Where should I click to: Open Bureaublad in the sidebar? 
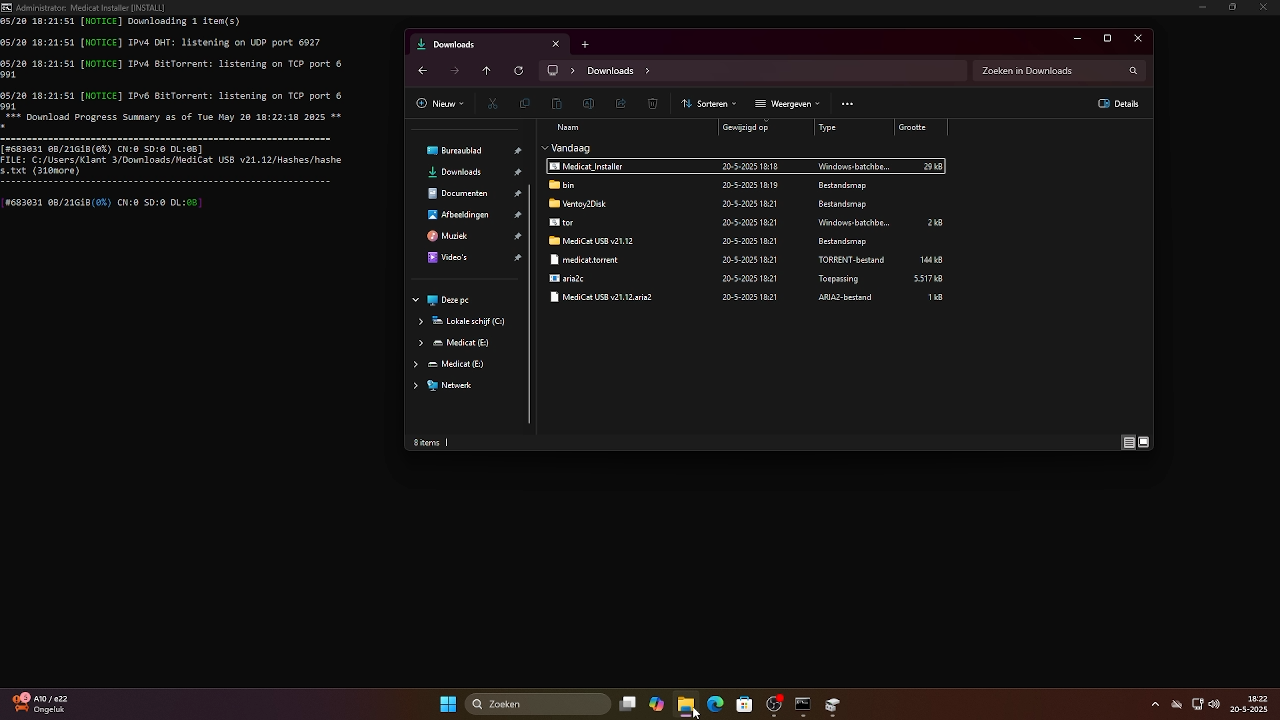(x=461, y=151)
